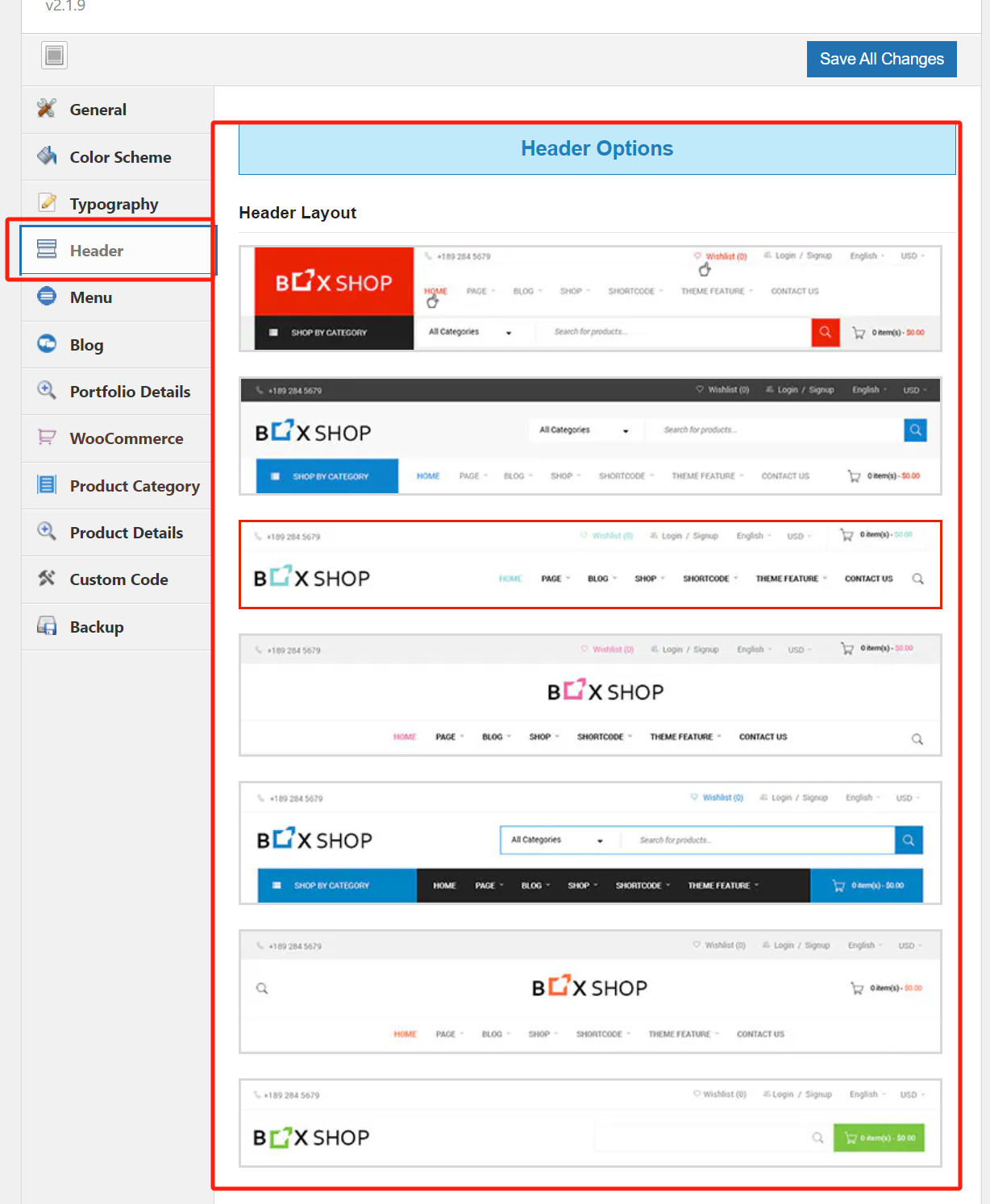The image size is (990, 1204).
Task: Open the English language dropdown
Action: point(866,255)
